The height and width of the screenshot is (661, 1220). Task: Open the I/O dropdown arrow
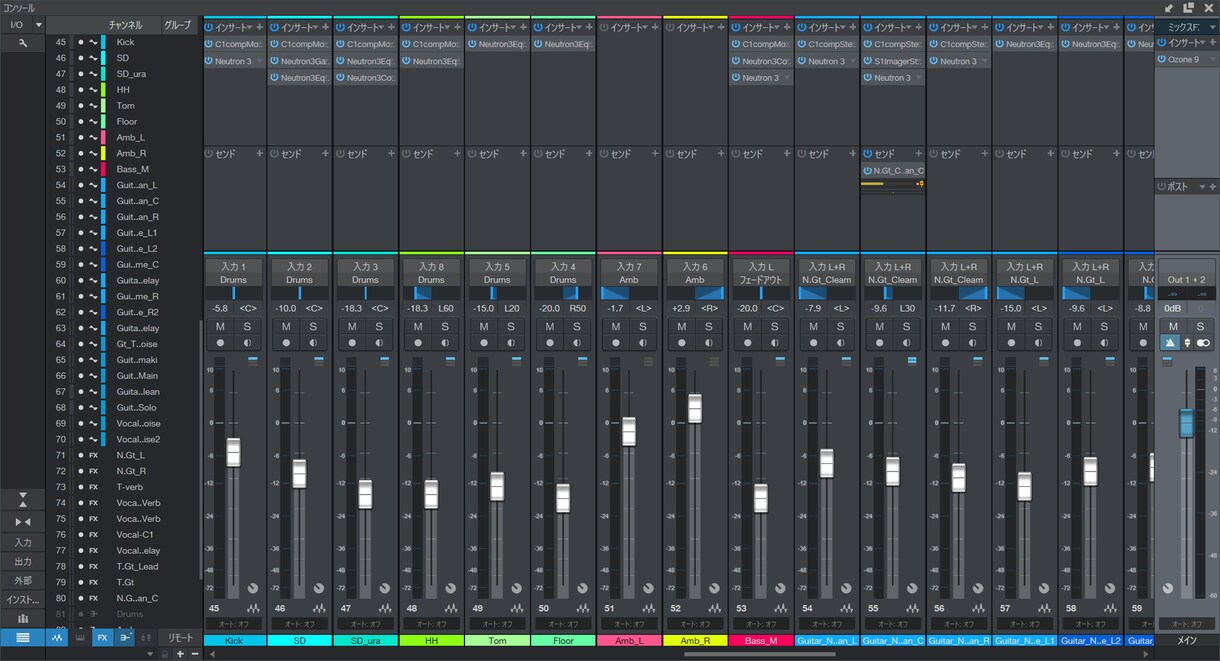[39, 24]
